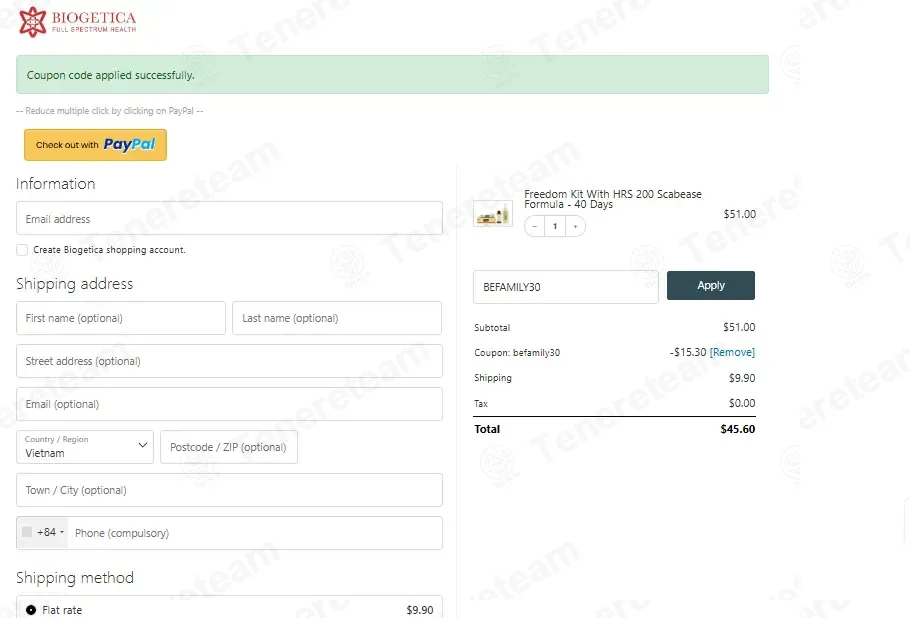This screenshot has width=910, height=618.
Task: Focus the Email address field under Information
Action: coord(229,219)
